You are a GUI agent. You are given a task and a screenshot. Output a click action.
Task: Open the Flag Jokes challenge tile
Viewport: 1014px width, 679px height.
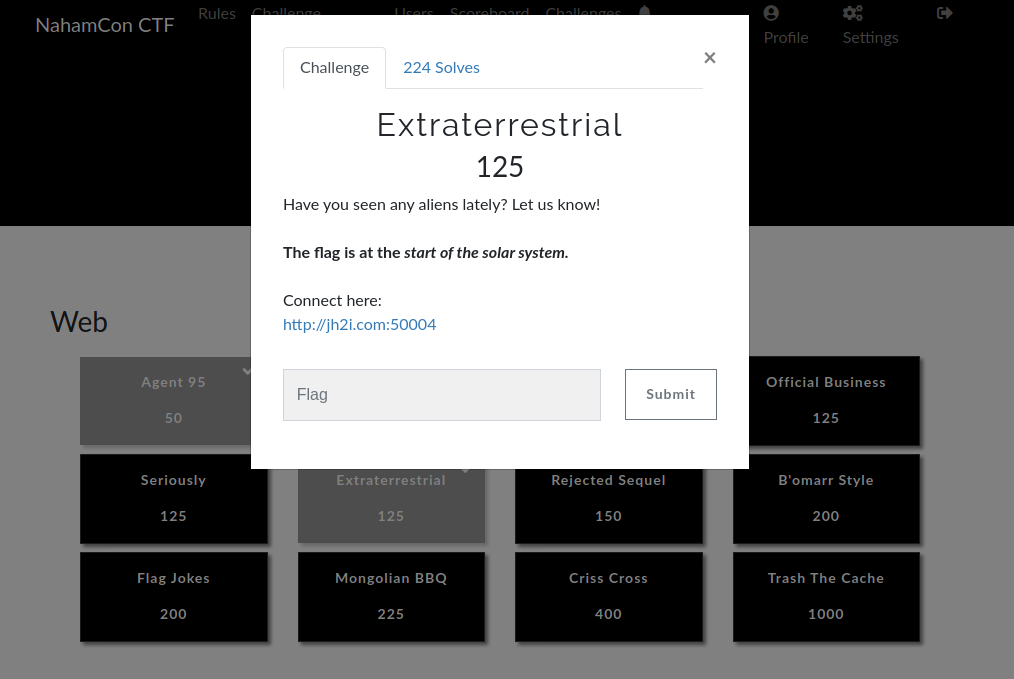pyautogui.click(x=173, y=596)
